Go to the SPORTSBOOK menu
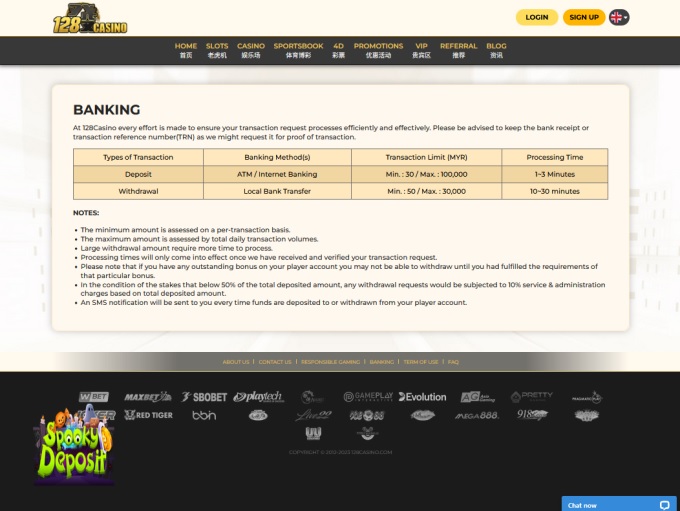Image resolution: width=680 pixels, height=511 pixels. point(298,50)
